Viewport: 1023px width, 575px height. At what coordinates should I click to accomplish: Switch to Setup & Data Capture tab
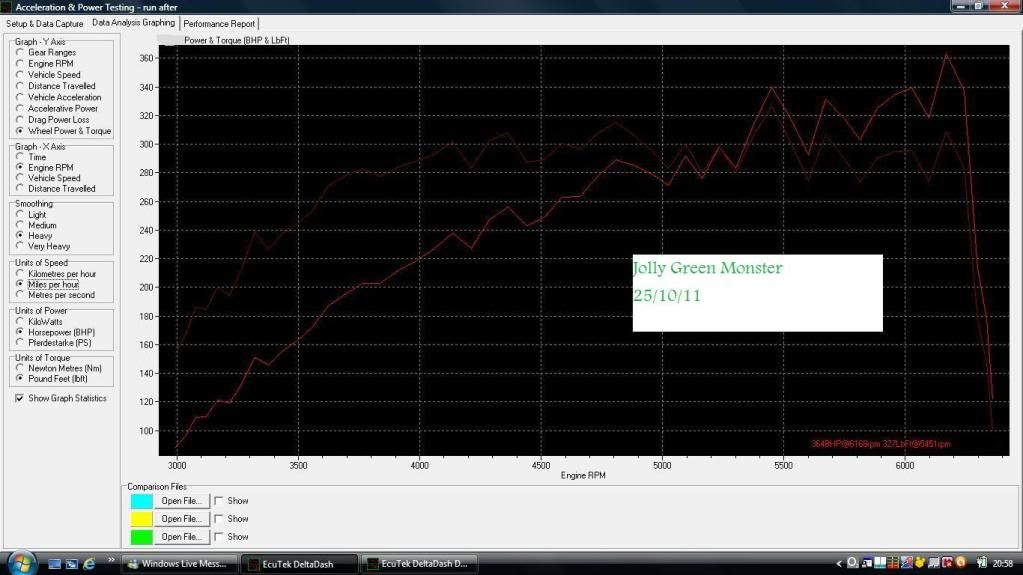(44, 23)
